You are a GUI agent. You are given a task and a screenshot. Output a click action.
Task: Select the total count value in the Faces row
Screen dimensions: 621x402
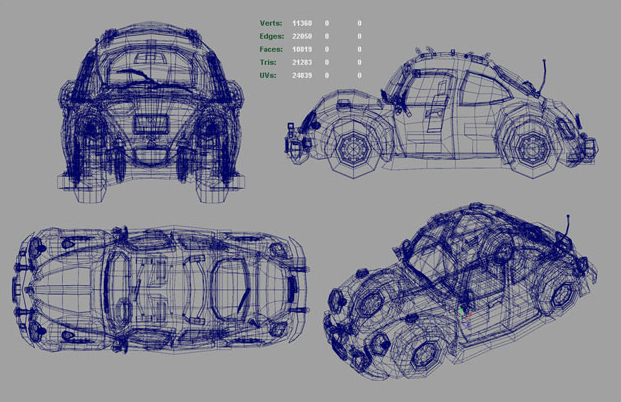point(302,50)
